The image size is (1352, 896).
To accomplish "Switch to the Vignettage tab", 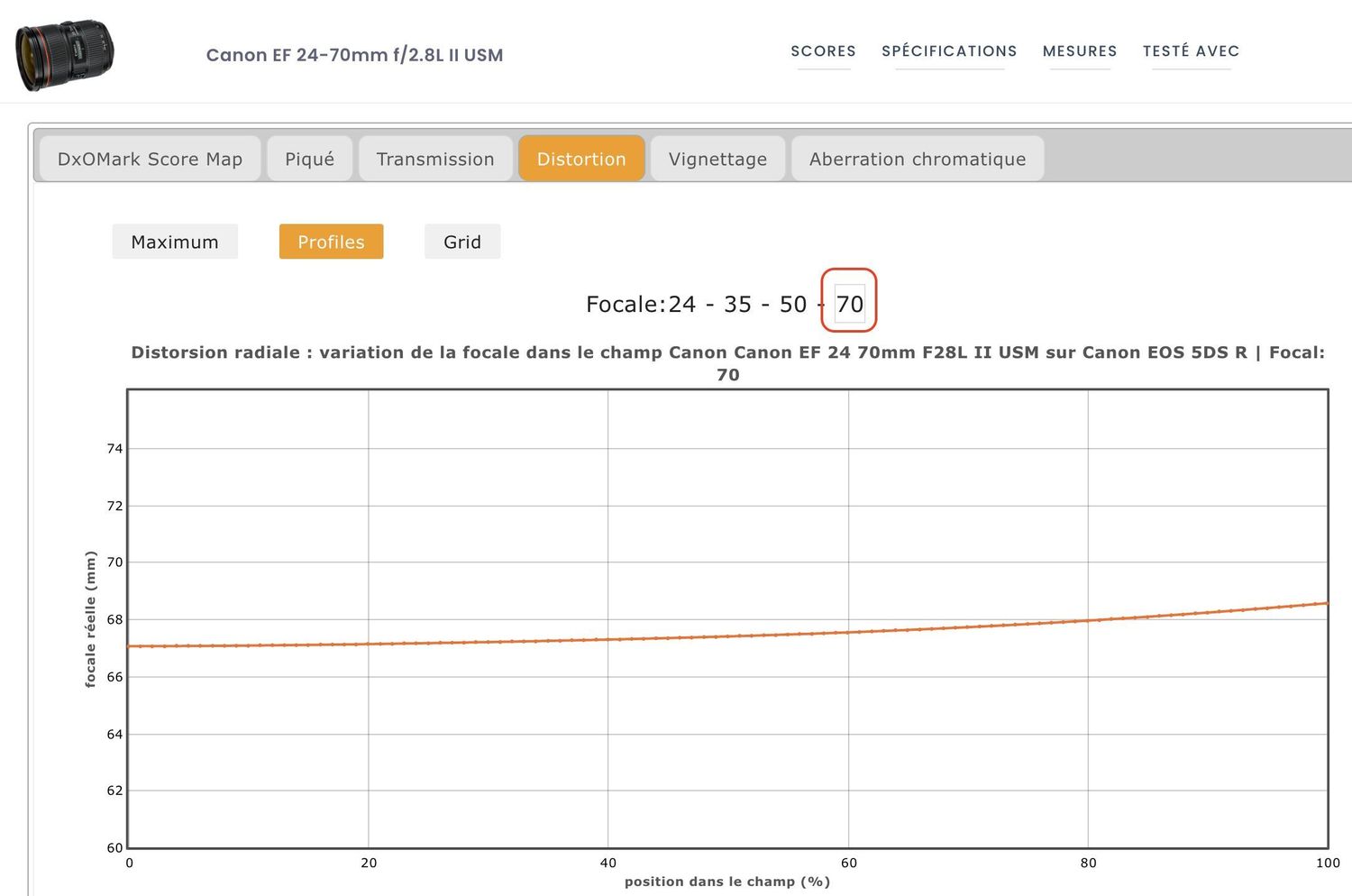I will [717, 159].
